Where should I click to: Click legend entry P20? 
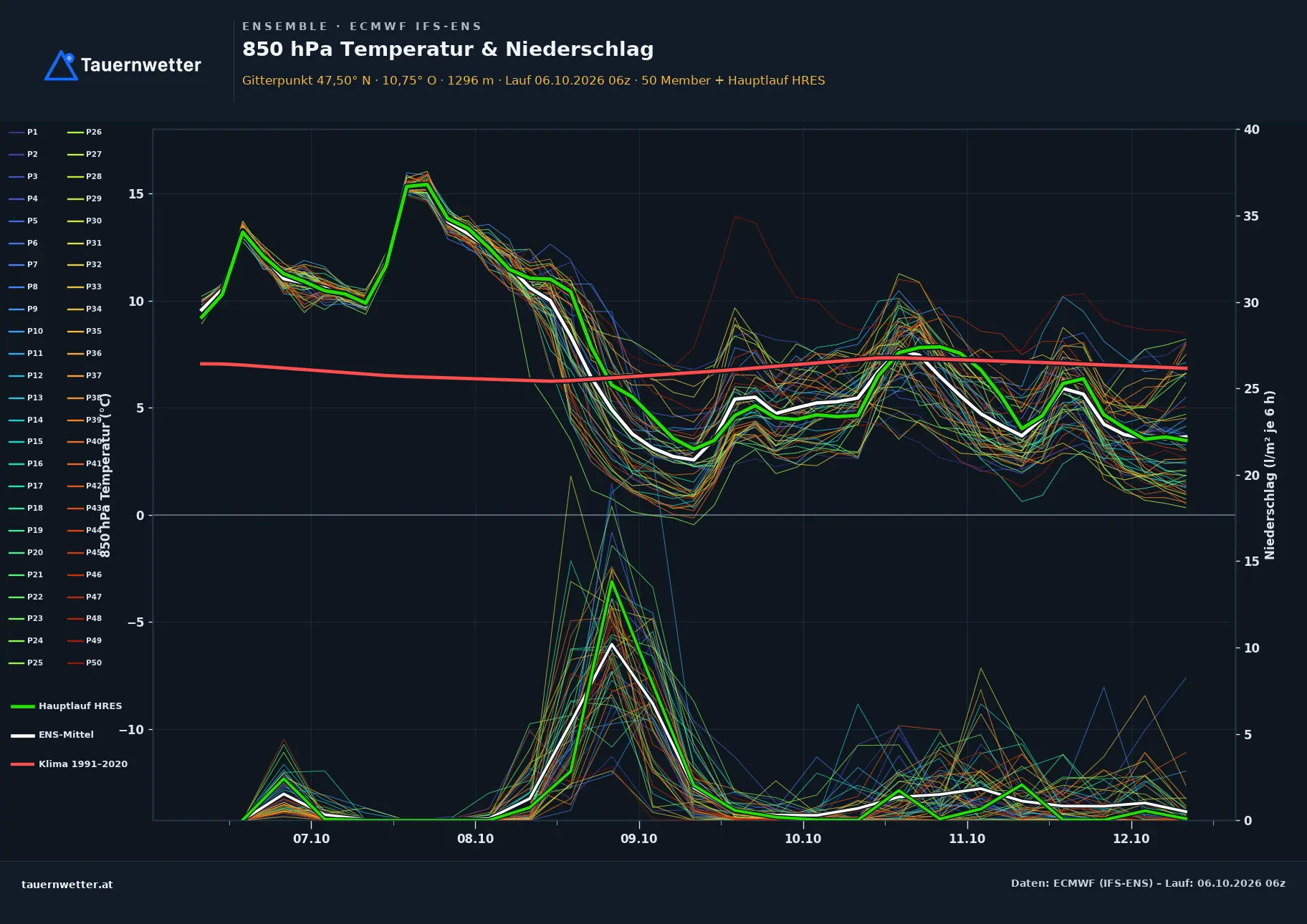tap(26, 553)
